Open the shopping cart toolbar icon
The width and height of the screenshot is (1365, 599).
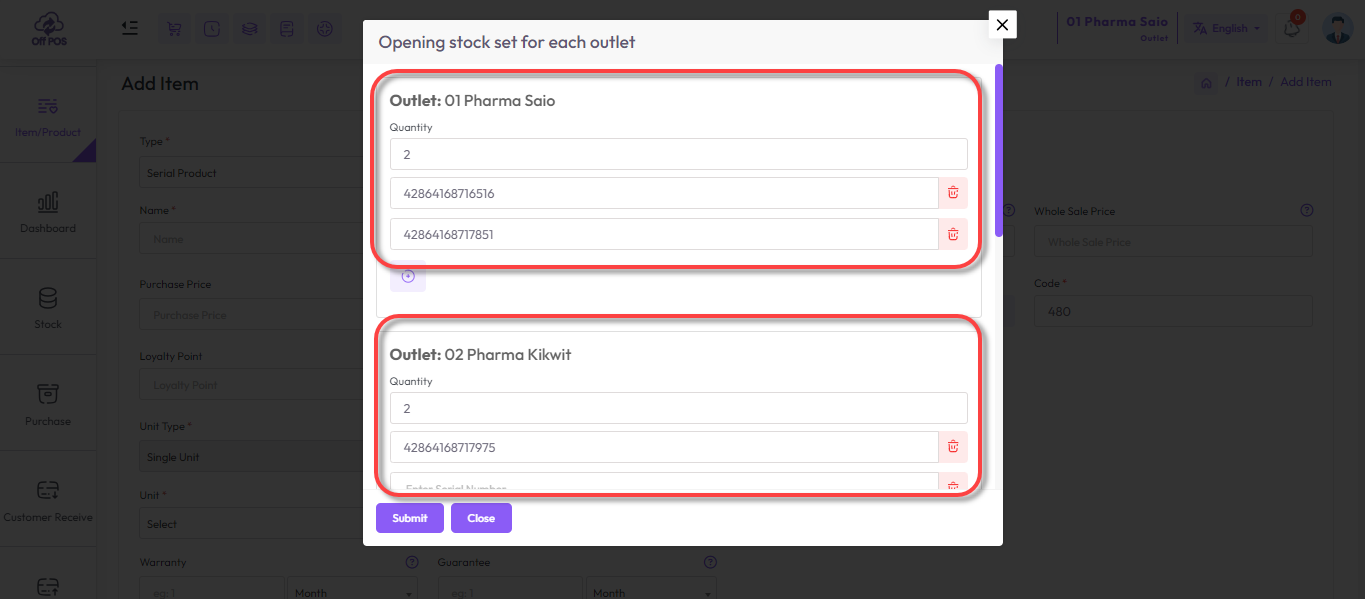point(174,28)
